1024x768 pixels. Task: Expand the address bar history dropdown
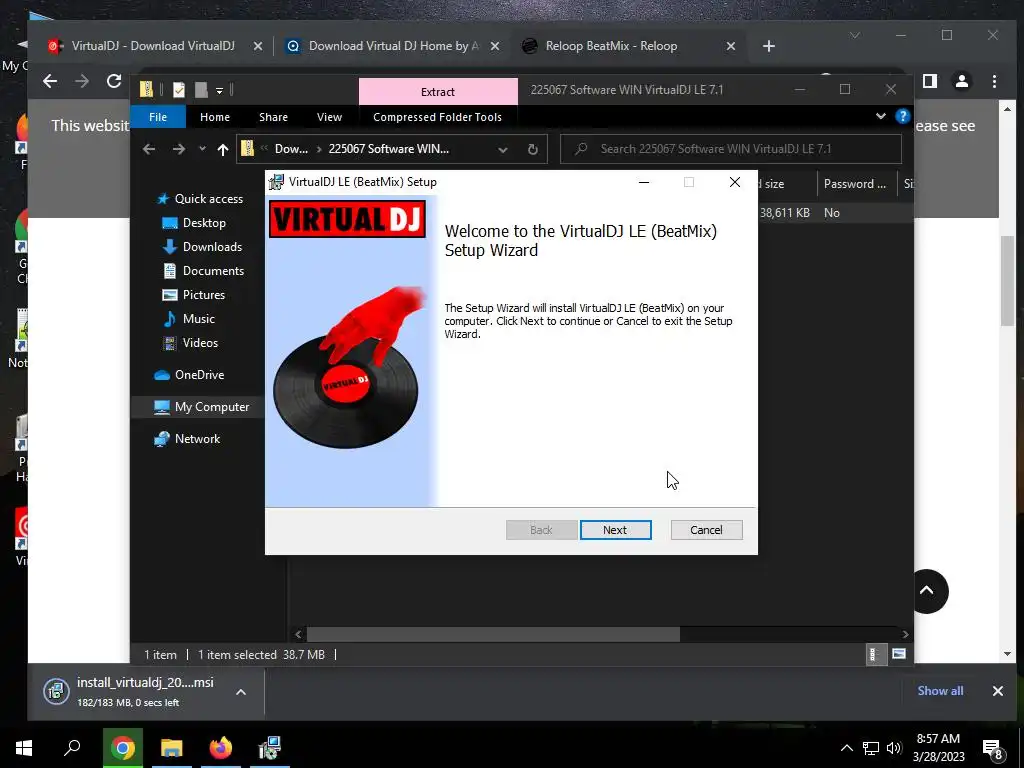(x=503, y=150)
